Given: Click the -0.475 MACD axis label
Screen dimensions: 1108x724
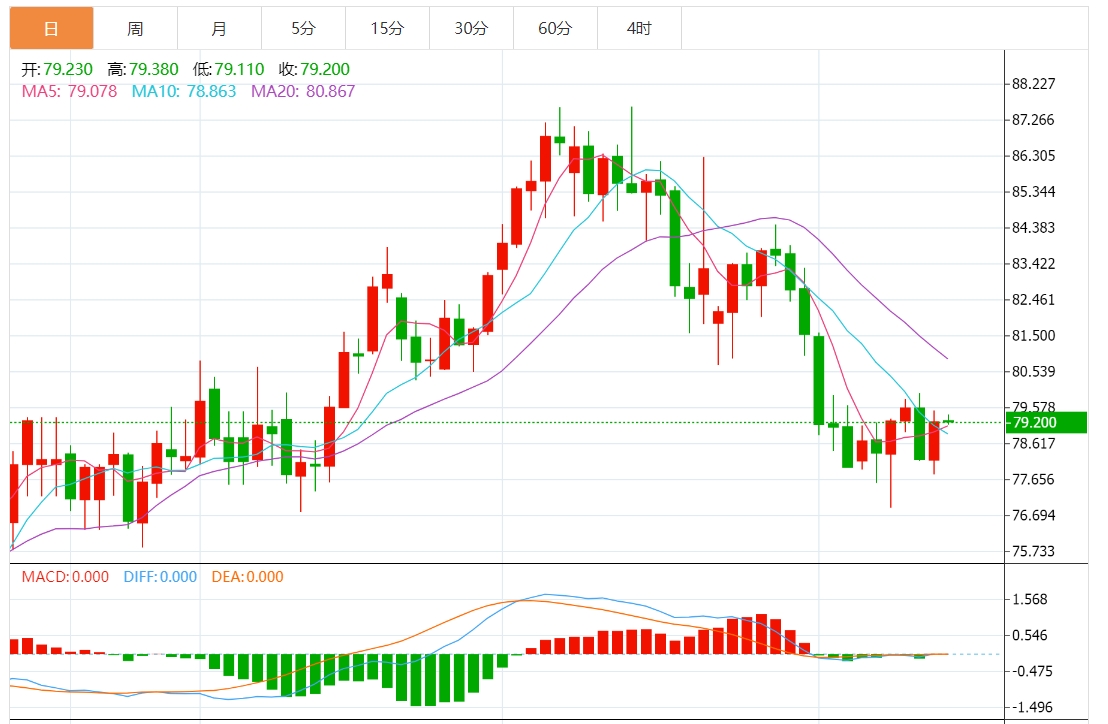Looking at the screenshot, I should tap(1030, 672).
